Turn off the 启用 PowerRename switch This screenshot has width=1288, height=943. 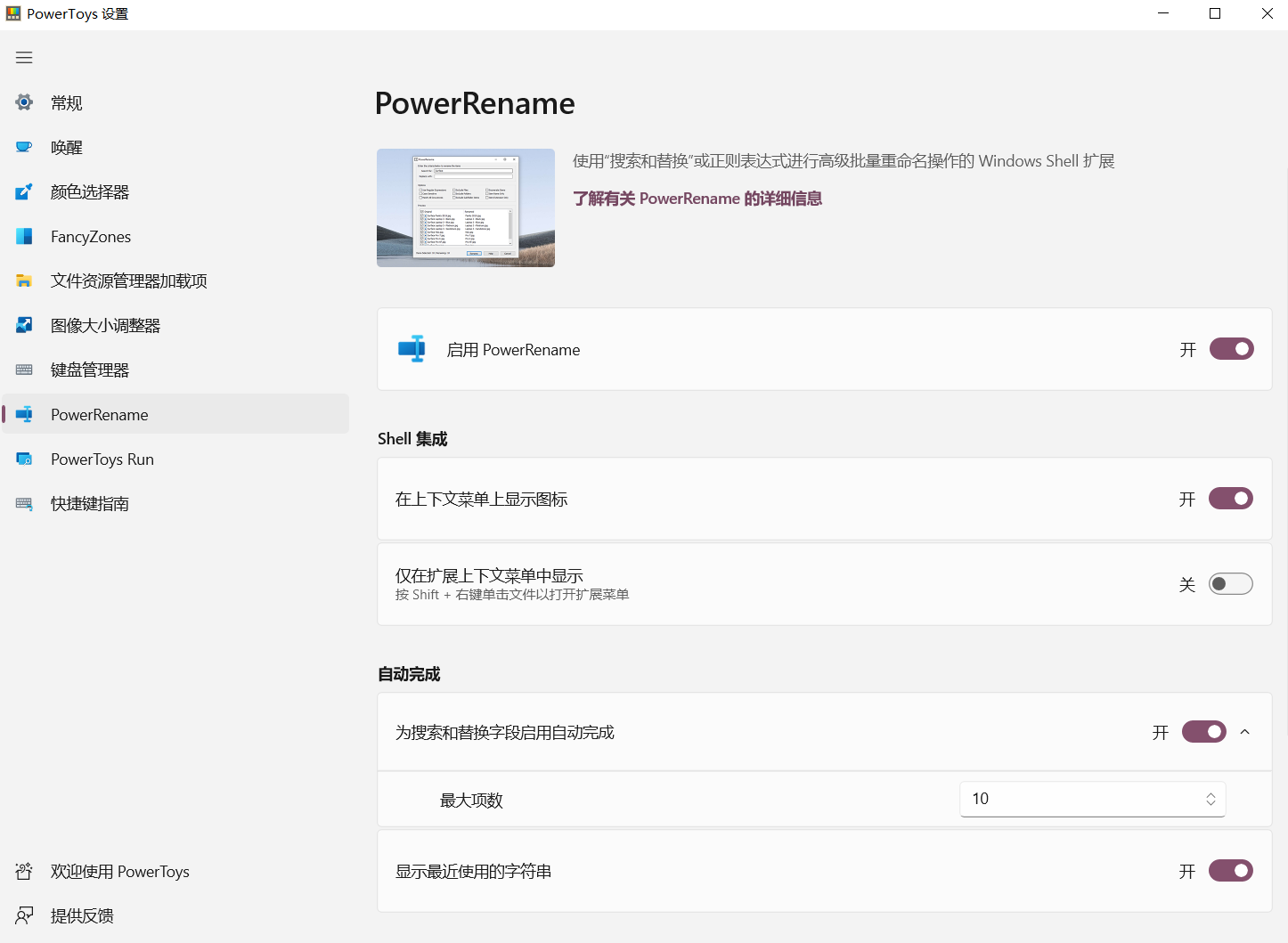[x=1231, y=349]
